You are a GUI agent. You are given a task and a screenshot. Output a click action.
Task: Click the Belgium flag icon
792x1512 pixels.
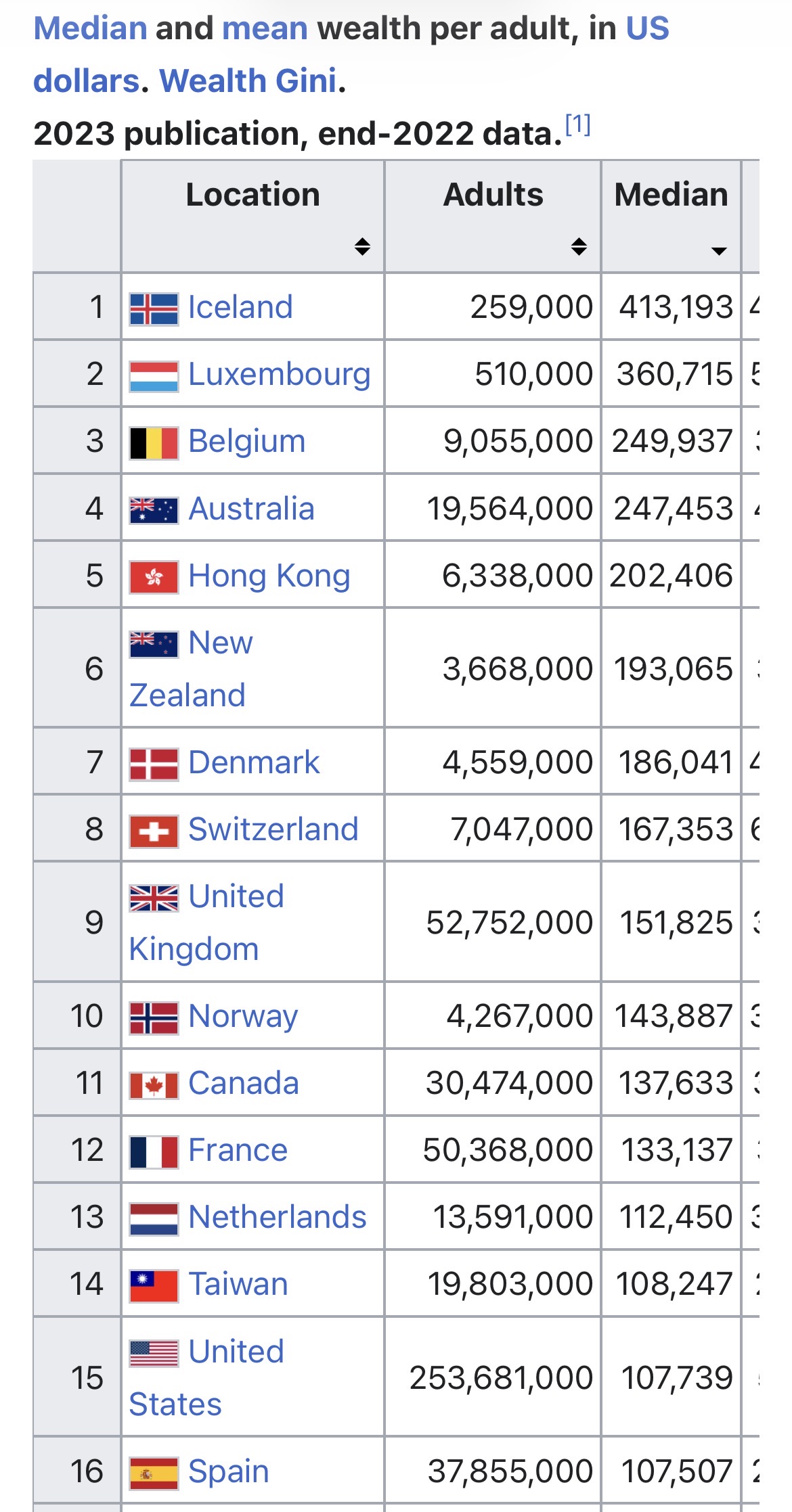point(154,443)
